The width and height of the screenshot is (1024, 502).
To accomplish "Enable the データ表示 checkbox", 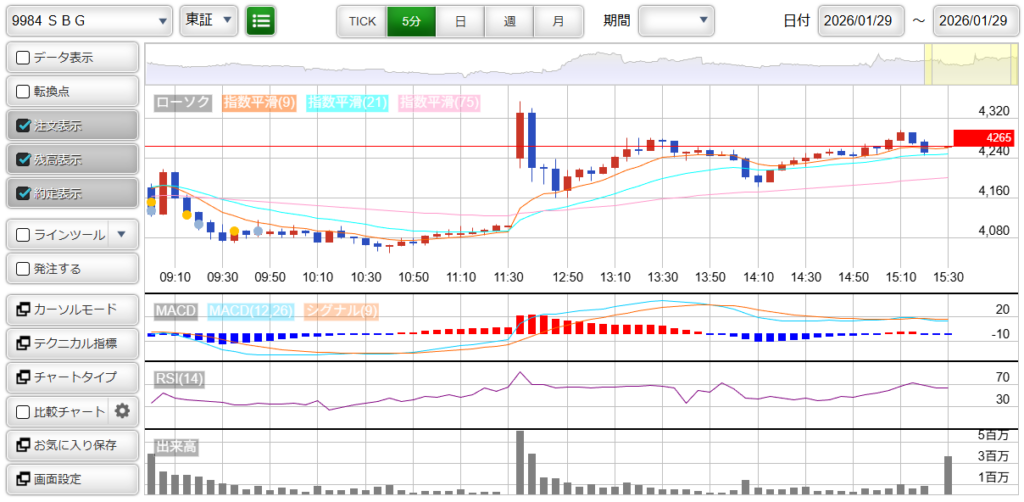I will click(x=24, y=58).
